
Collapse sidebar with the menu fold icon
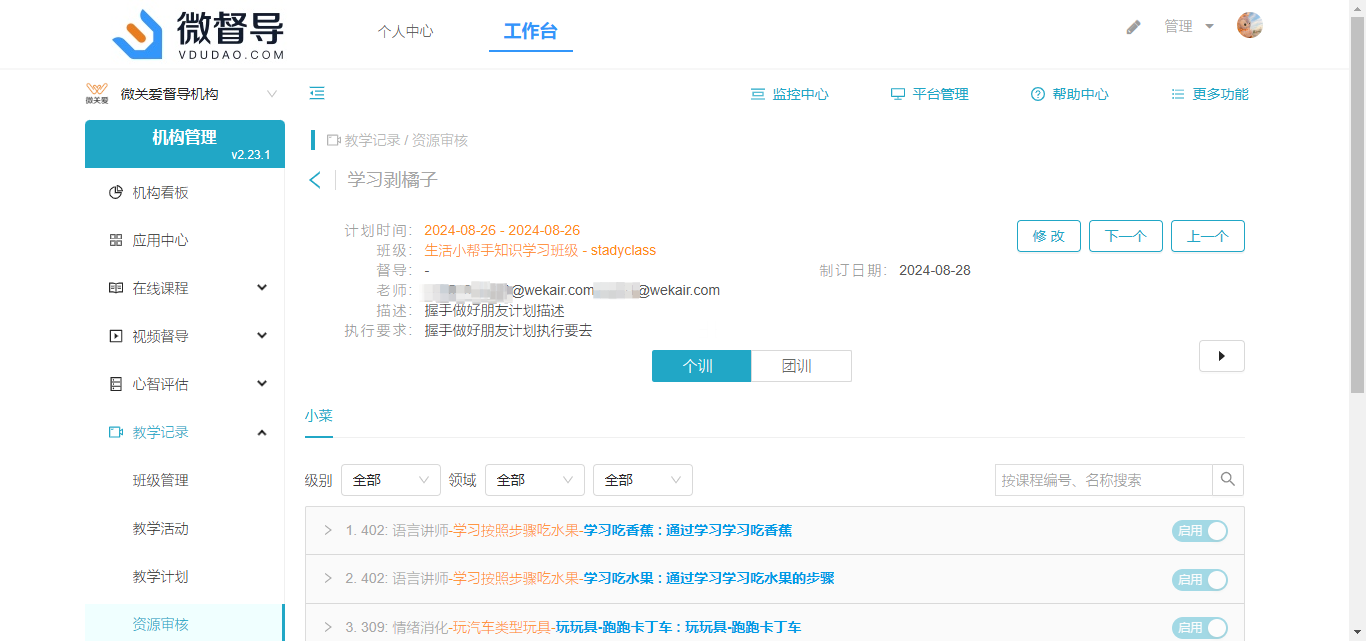tap(317, 93)
